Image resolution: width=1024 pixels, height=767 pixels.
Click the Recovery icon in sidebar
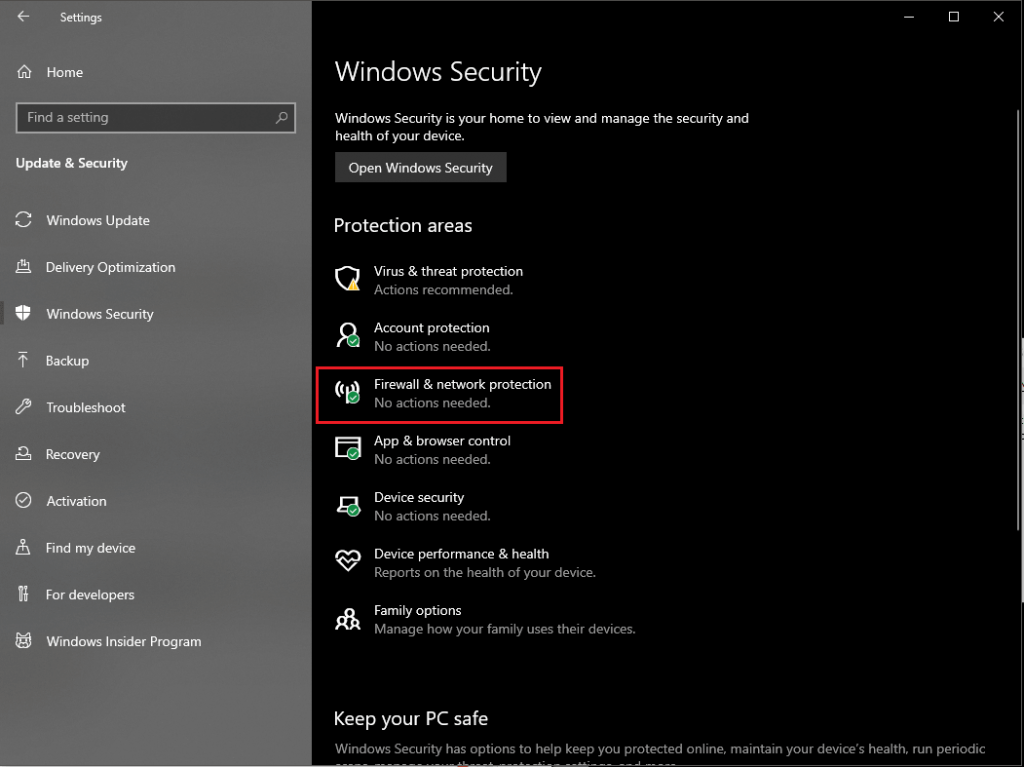point(24,453)
